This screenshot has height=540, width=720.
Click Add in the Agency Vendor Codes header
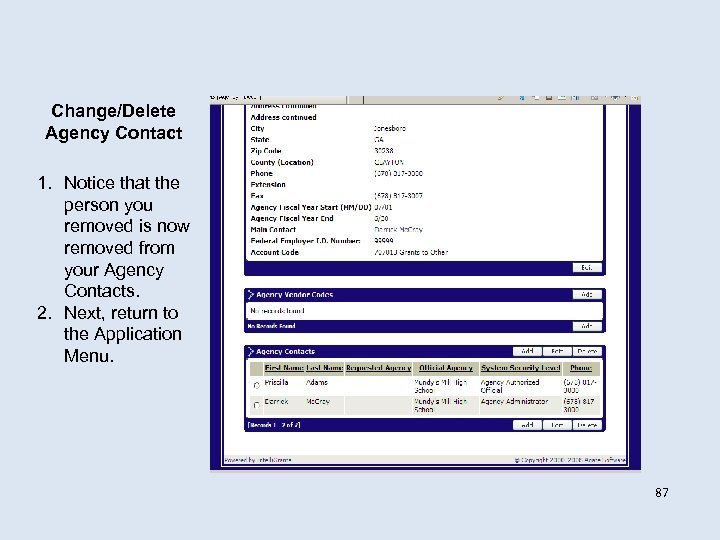(x=587, y=294)
